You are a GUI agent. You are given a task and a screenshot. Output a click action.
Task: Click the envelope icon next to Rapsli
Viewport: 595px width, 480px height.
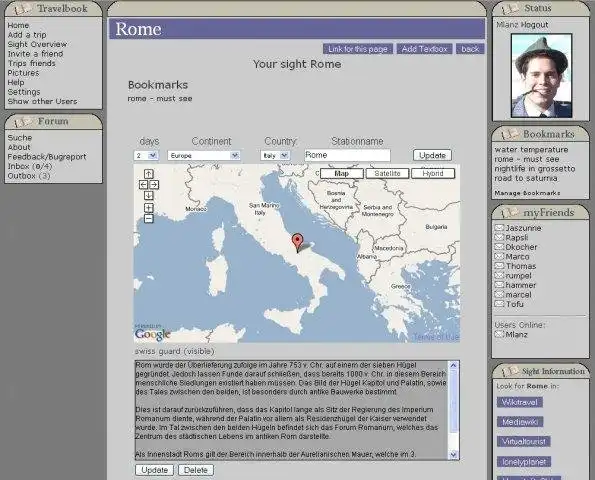point(499,237)
